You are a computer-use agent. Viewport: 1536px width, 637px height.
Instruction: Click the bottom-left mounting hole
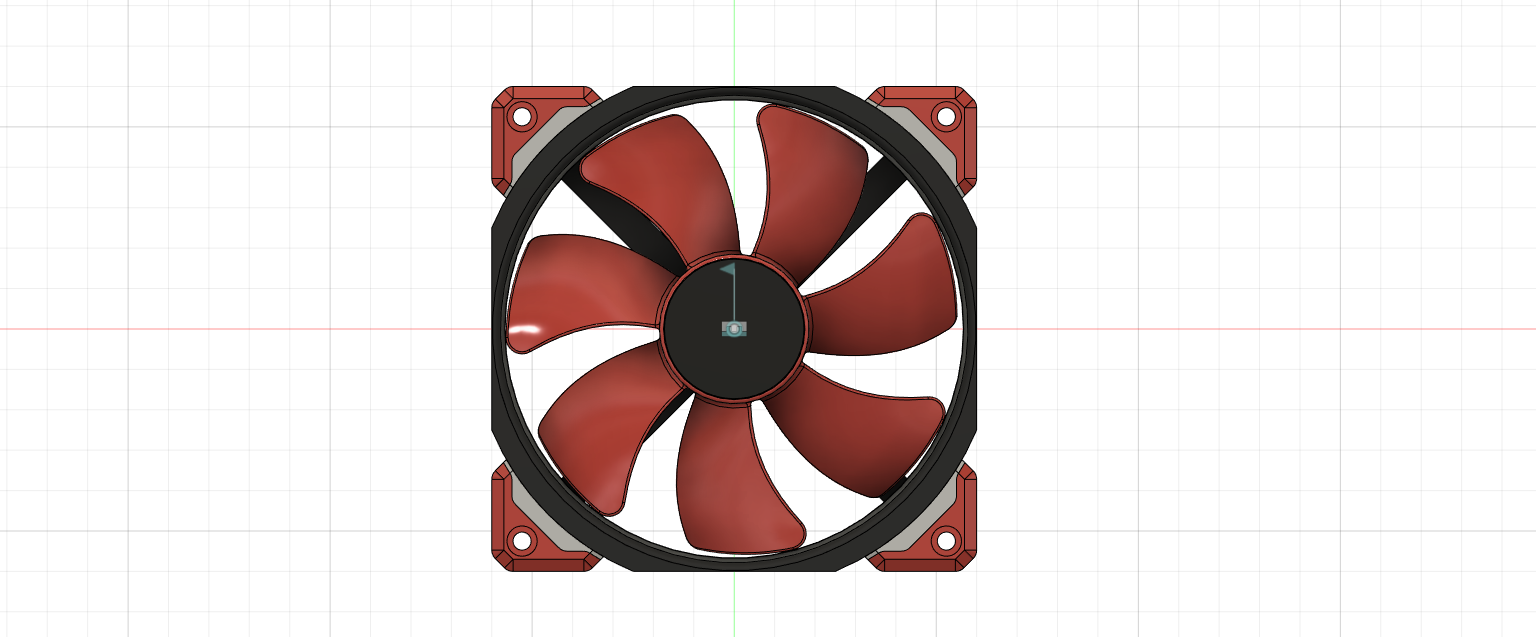(x=523, y=541)
